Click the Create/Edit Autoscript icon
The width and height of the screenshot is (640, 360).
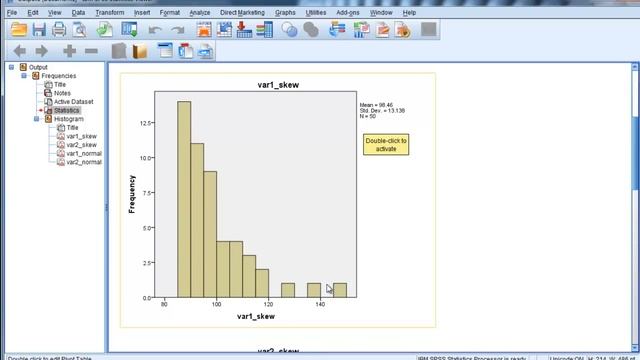[x=382, y=30]
